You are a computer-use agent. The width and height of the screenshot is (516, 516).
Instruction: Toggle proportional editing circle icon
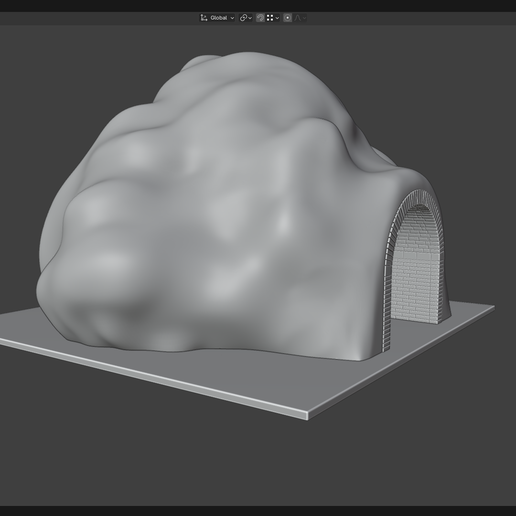pos(288,18)
